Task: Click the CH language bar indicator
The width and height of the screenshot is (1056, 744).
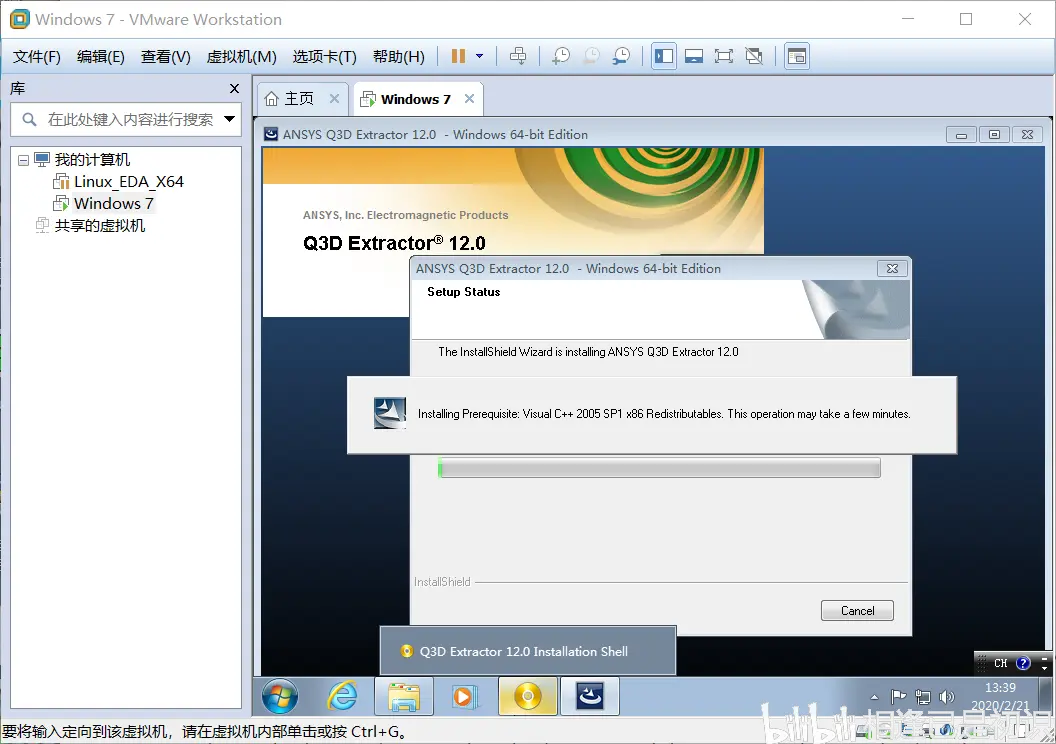Action: tap(1000, 663)
